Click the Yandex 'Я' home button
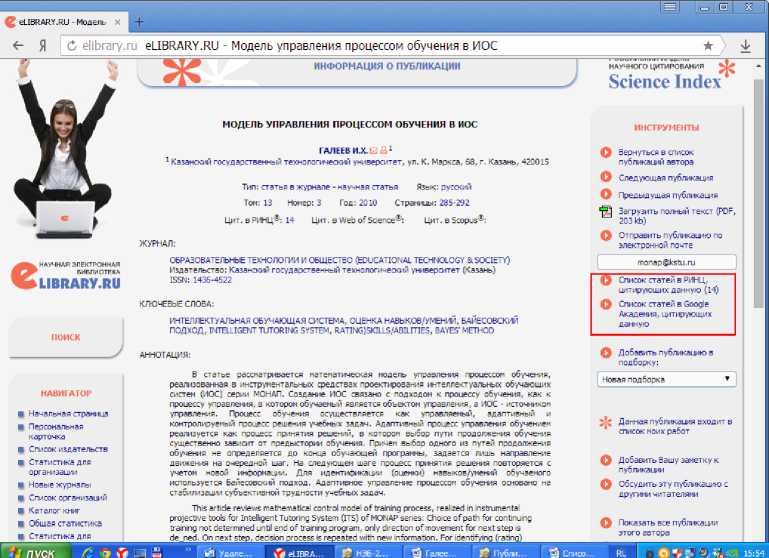Screen dimensions: 769x558 click(x=43, y=46)
